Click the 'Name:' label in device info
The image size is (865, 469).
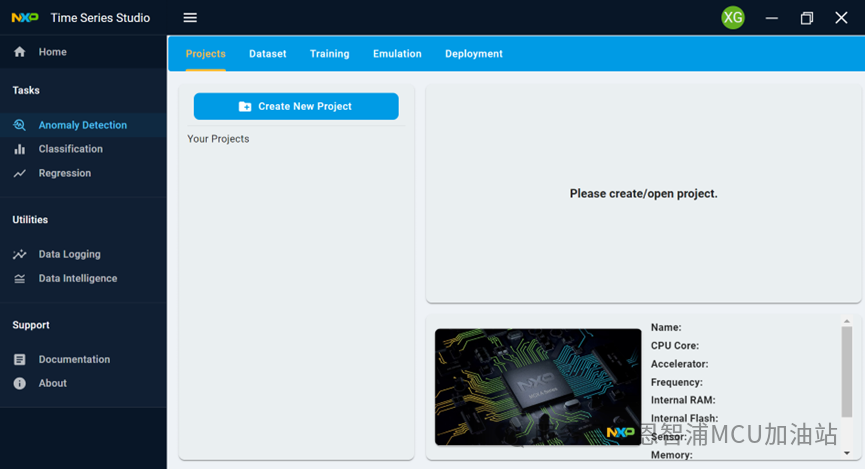pos(666,328)
